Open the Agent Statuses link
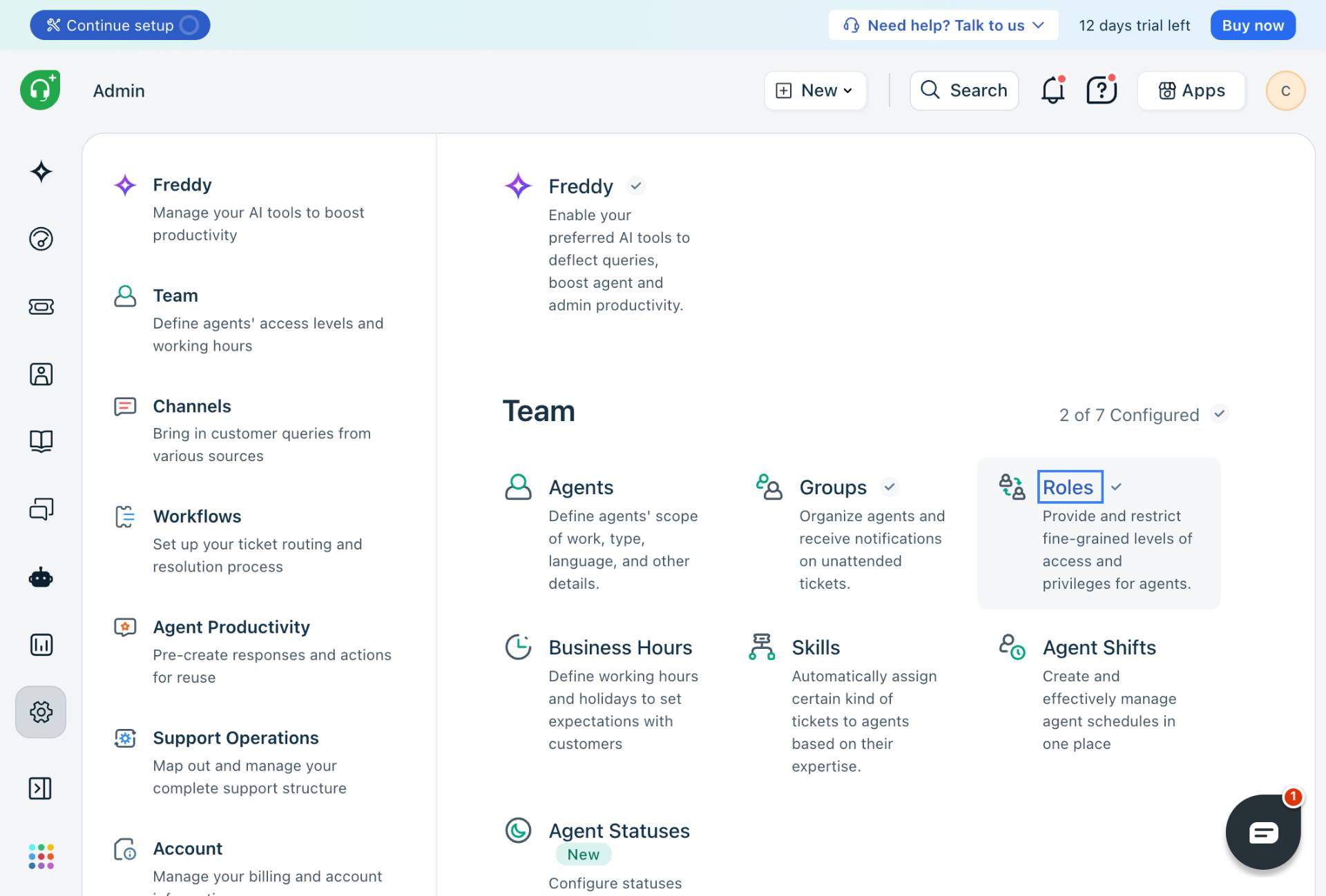Image resolution: width=1326 pixels, height=896 pixels. click(x=619, y=830)
